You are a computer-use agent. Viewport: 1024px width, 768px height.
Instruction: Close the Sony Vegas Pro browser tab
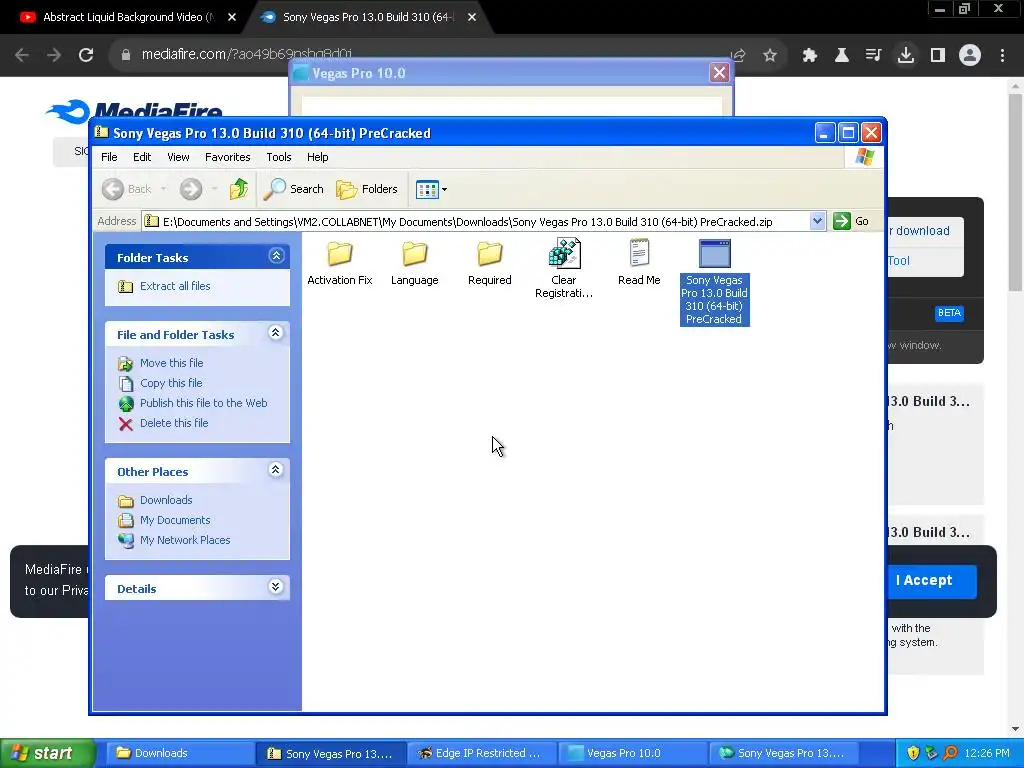(472, 17)
